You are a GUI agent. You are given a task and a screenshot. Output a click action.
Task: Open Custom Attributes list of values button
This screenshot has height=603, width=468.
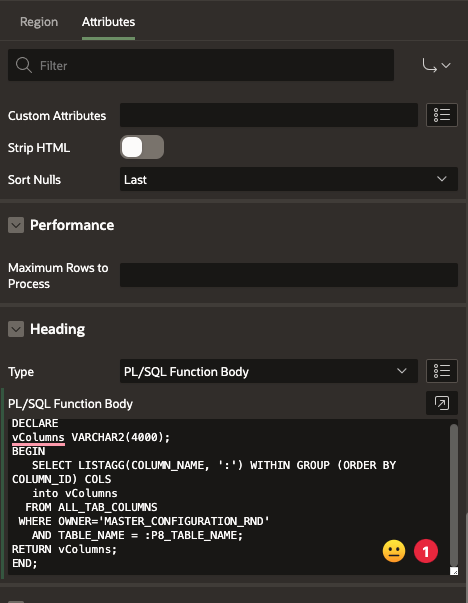(442, 115)
